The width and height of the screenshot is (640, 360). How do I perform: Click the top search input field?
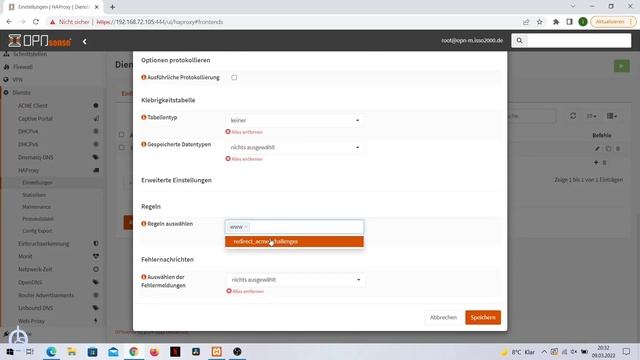(x=578, y=41)
